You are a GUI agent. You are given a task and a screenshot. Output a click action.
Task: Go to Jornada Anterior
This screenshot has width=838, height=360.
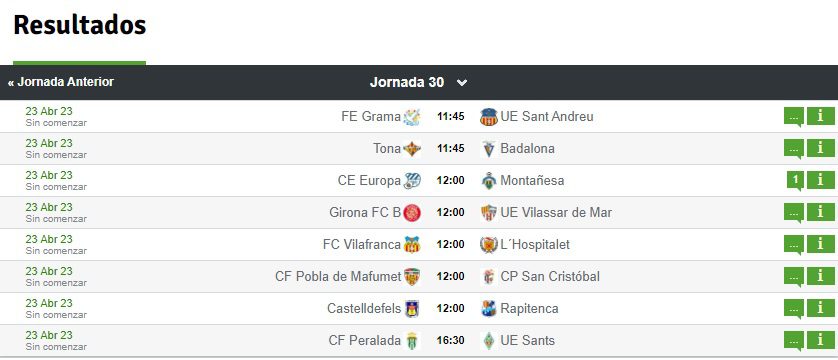[x=61, y=82]
